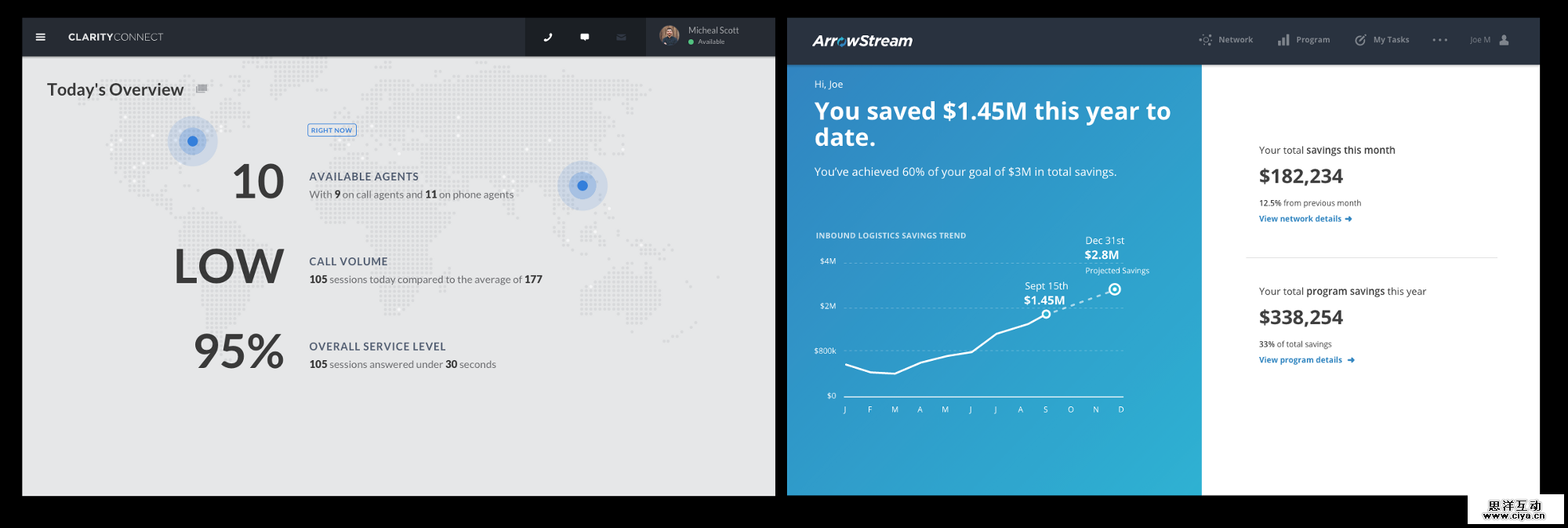
Task: Click the ArrowStream logo
Action: pyautogui.click(x=862, y=41)
